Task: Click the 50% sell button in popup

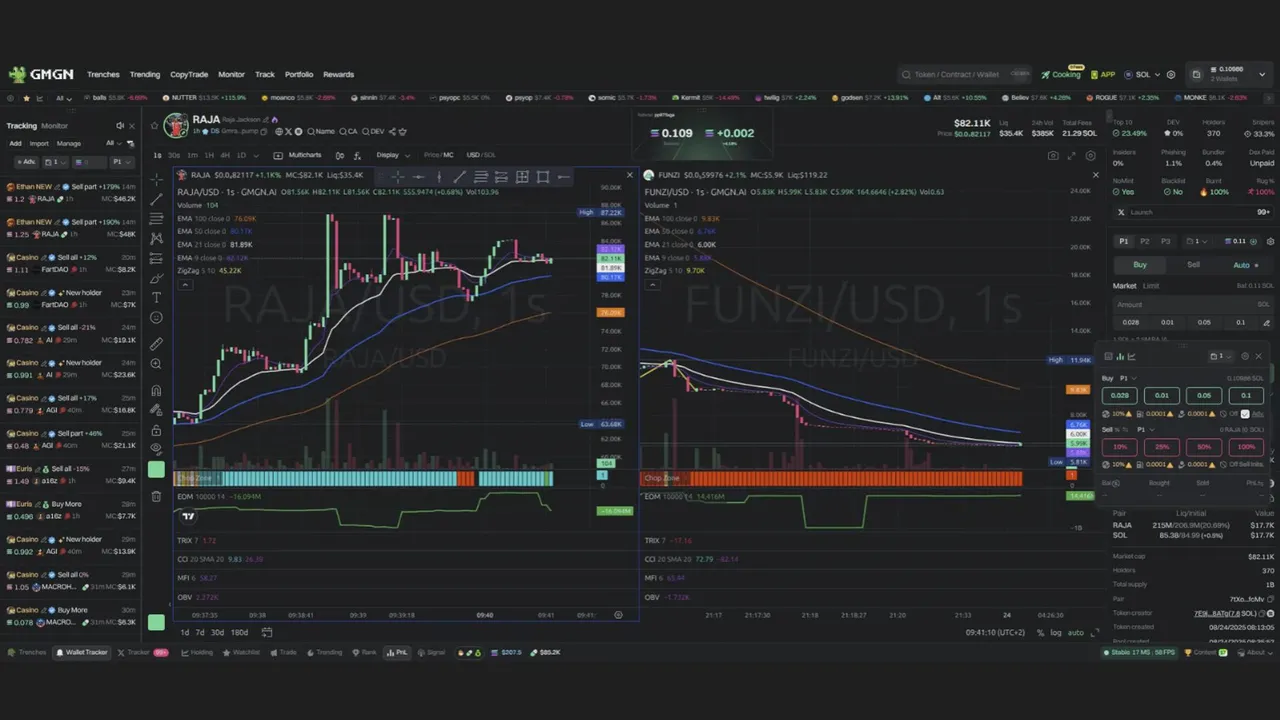Action: pyautogui.click(x=1204, y=447)
